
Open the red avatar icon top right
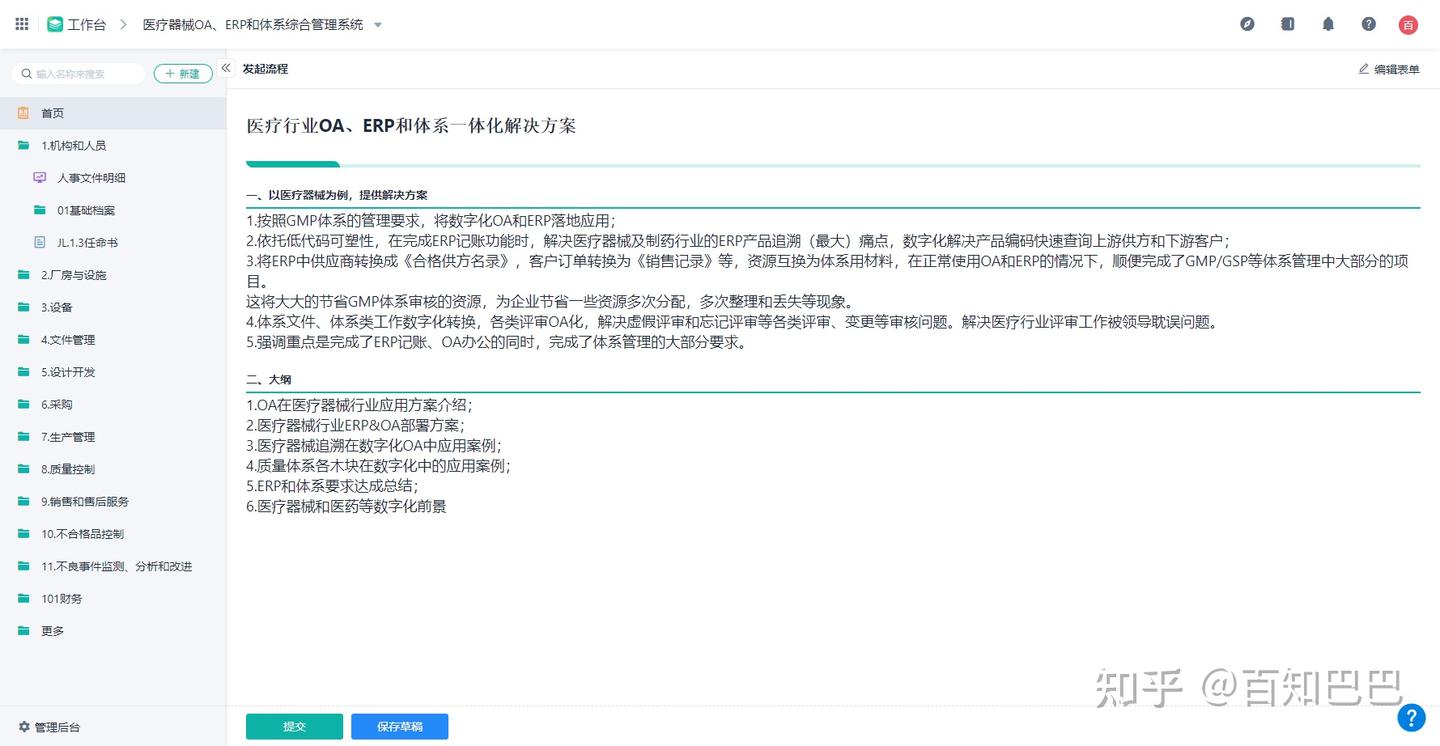[1408, 23]
